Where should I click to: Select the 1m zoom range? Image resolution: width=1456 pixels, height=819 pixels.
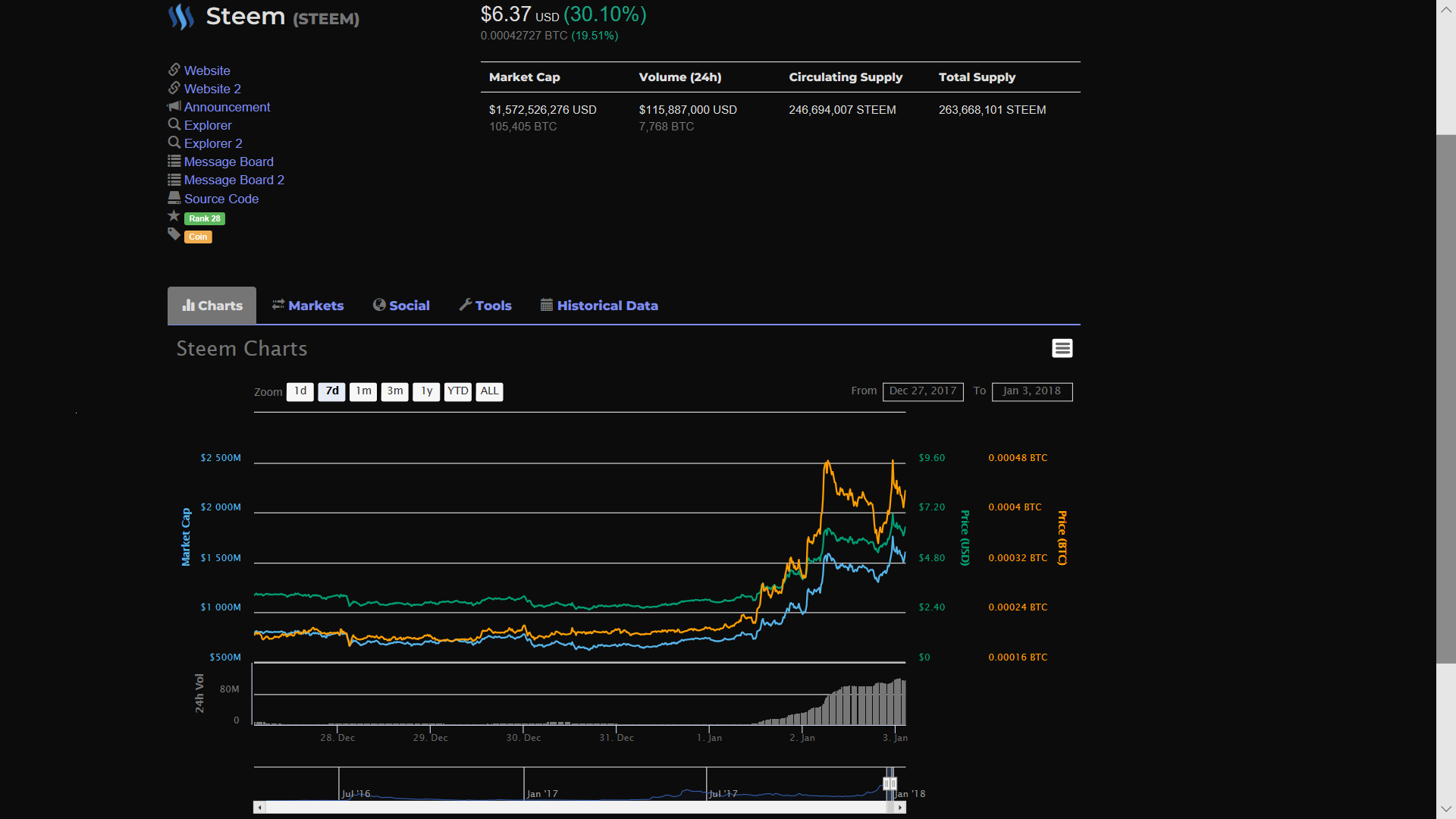click(363, 391)
